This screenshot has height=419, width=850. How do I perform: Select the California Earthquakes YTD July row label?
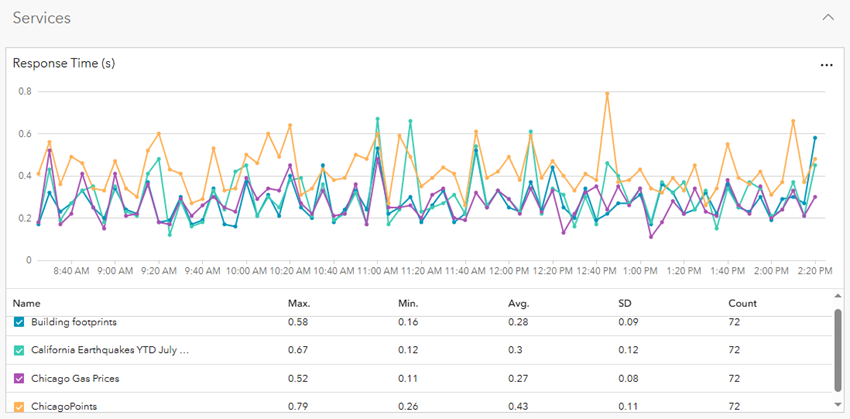click(110, 350)
